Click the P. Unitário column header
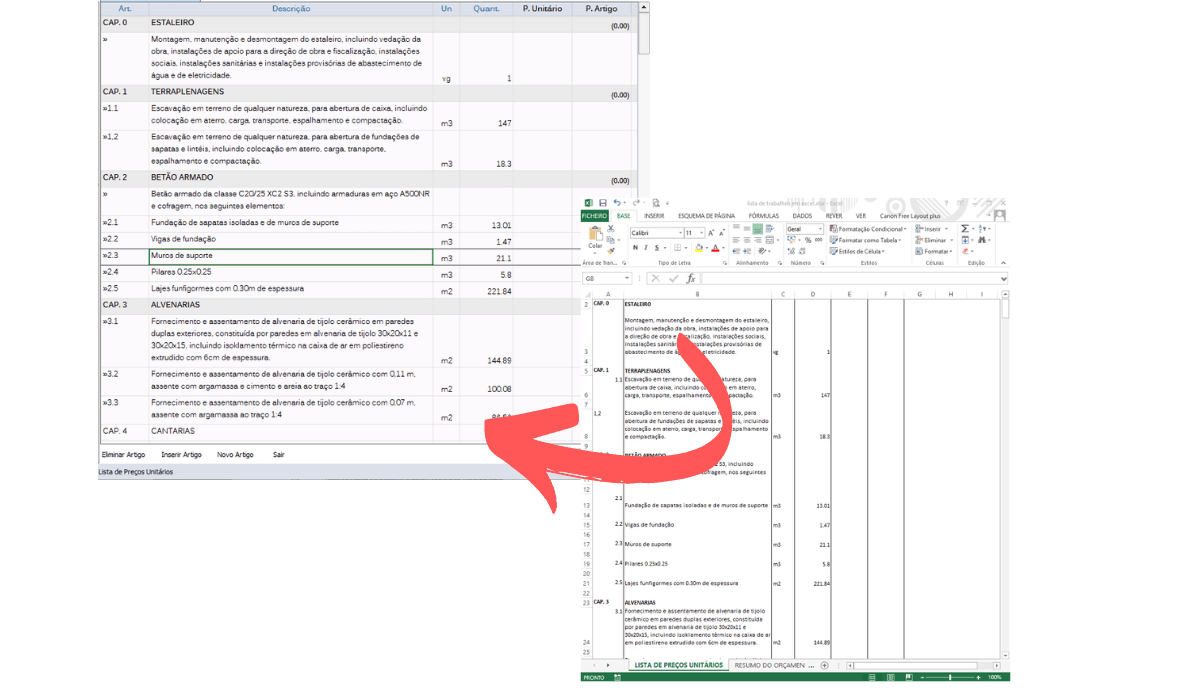The width and height of the screenshot is (1200, 700). pos(543,8)
